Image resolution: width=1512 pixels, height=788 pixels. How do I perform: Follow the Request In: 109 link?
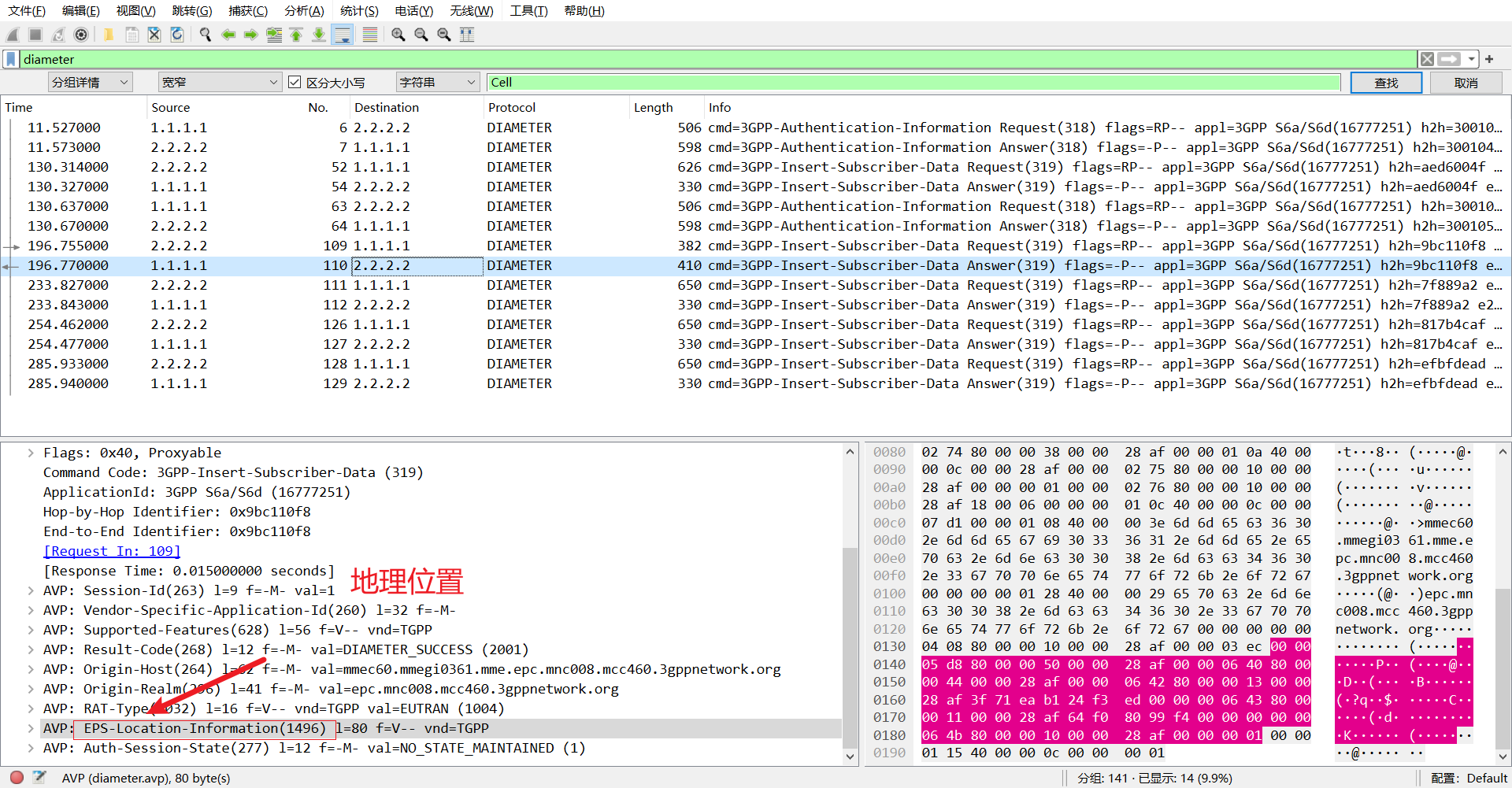[x=112, y=551]
